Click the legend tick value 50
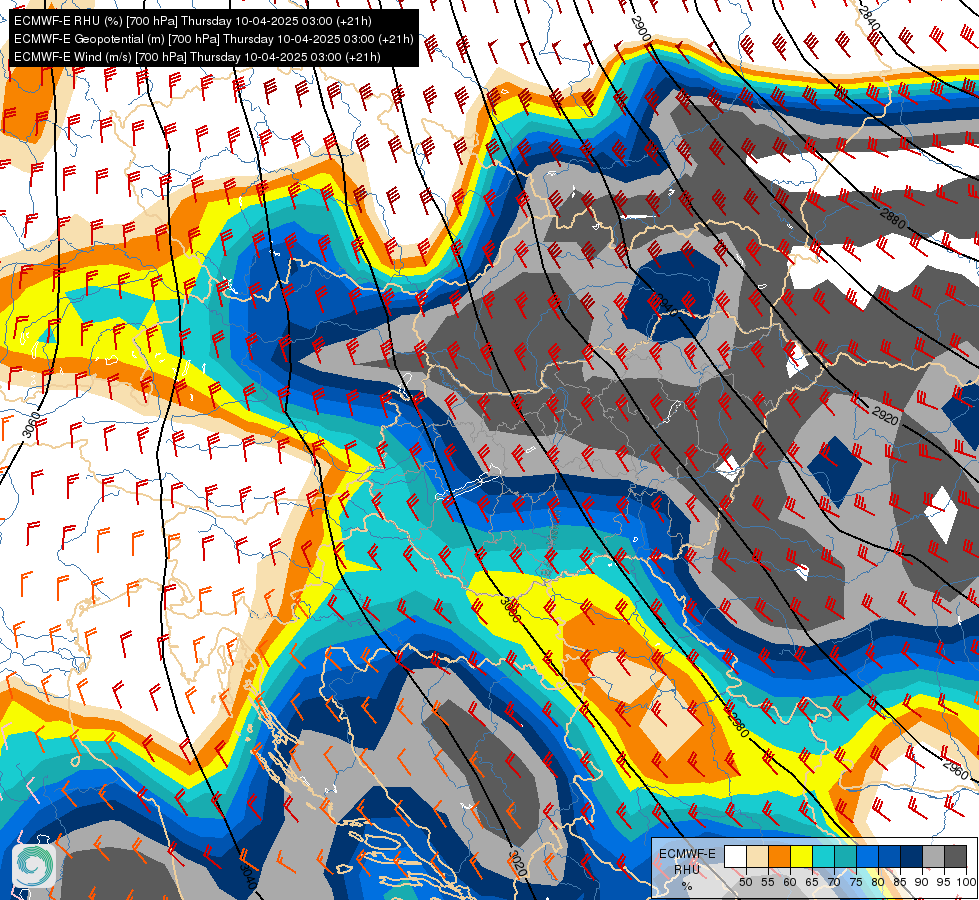 coord(745,882)
